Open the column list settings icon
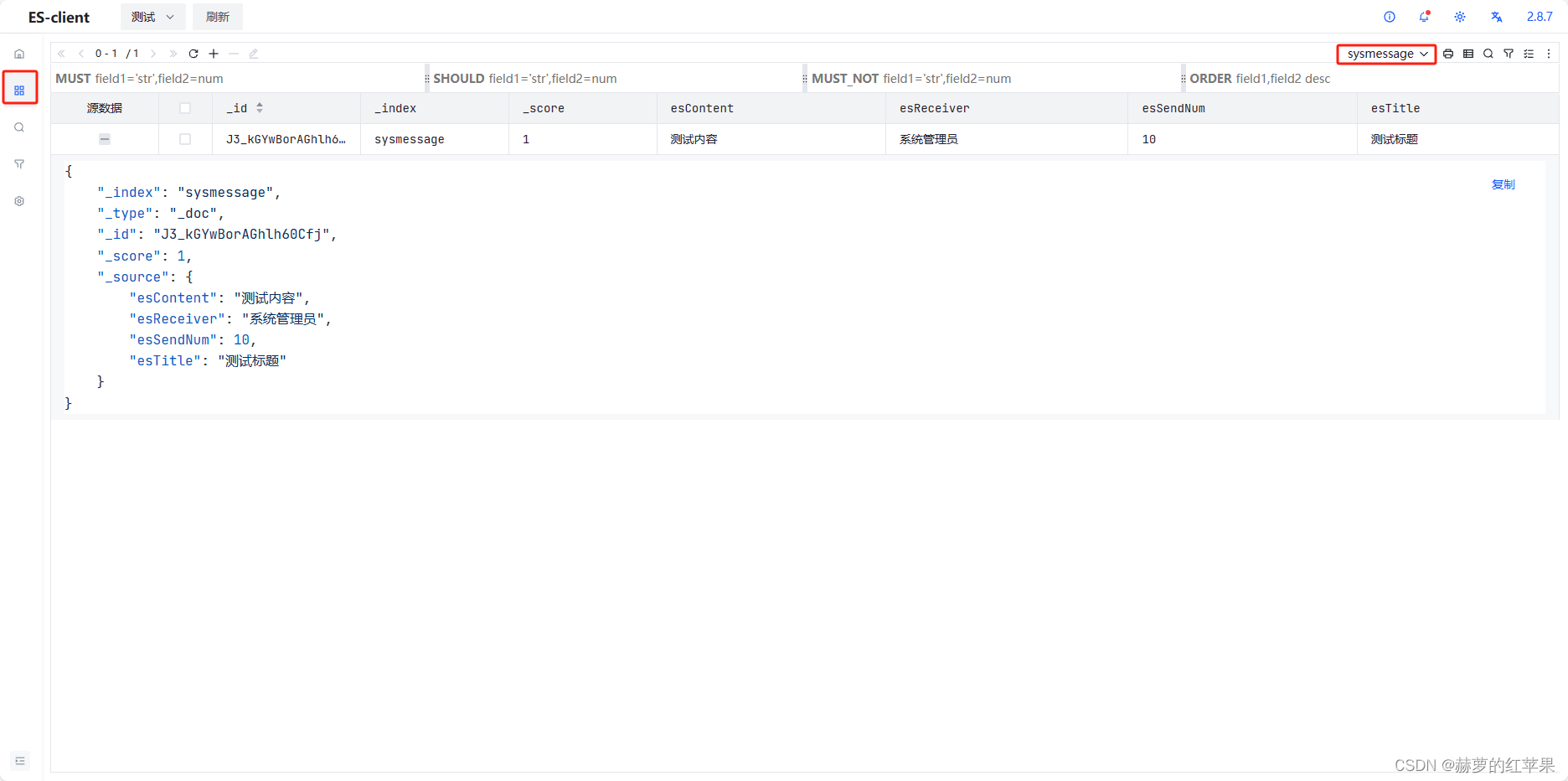The width and height of the screenshot is (1568, 781). 1529,54
